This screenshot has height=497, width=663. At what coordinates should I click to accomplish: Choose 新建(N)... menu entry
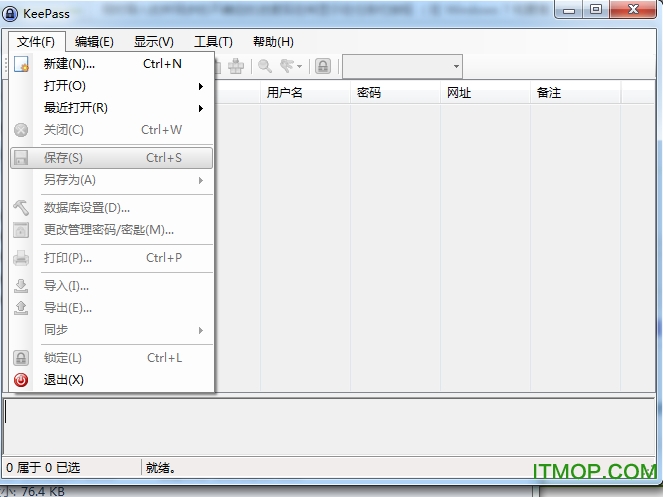coord(112,64)
